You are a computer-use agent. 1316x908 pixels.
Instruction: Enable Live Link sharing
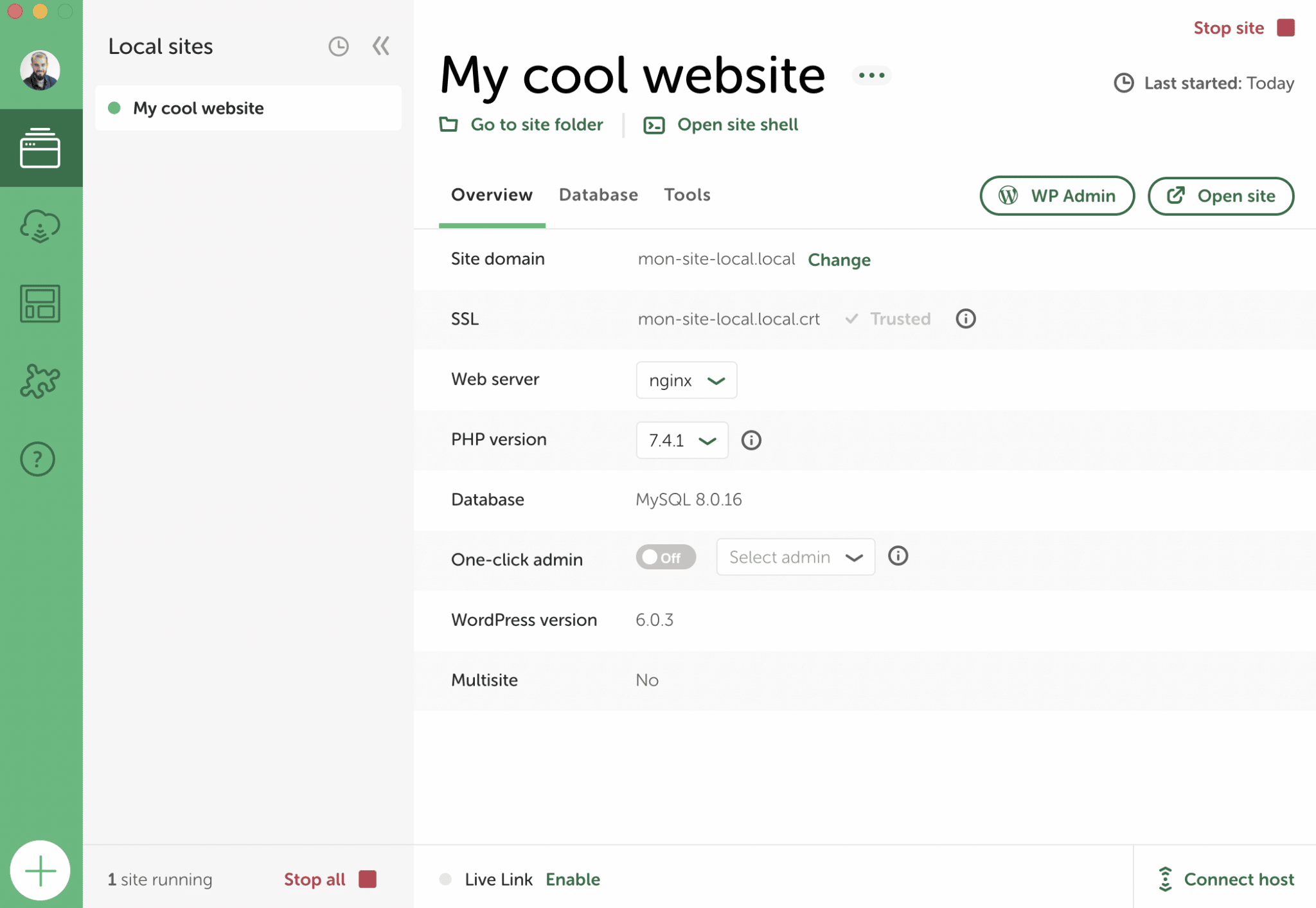coord(572,879)
